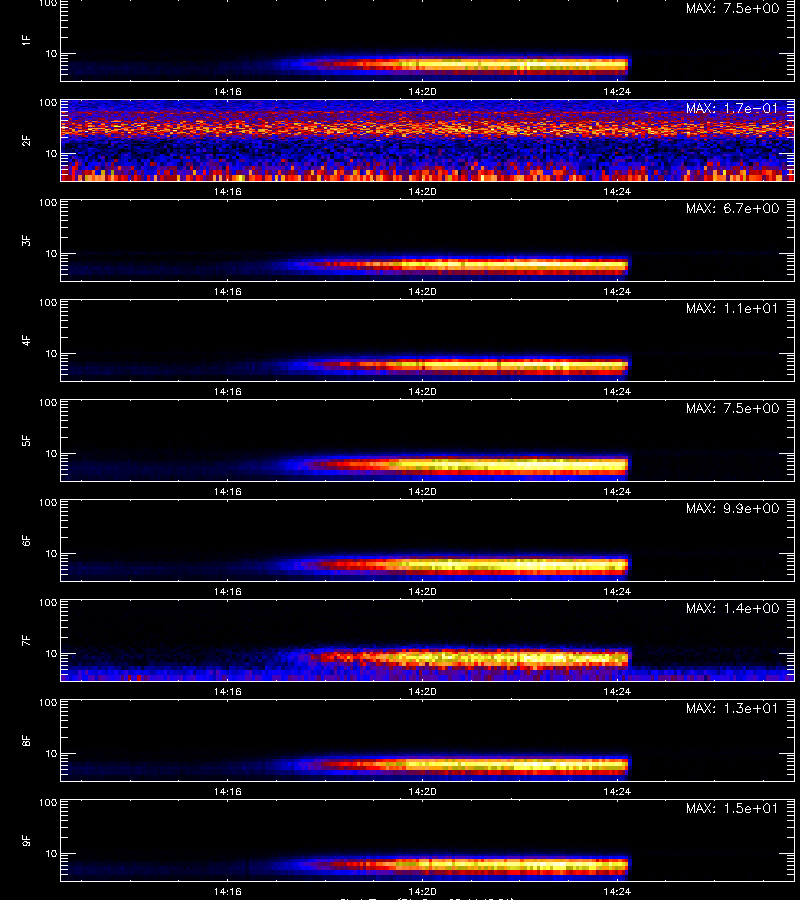Click the 14:24 time label under panel 6F
The image size is (800, 900).
(x=617, y=591)
